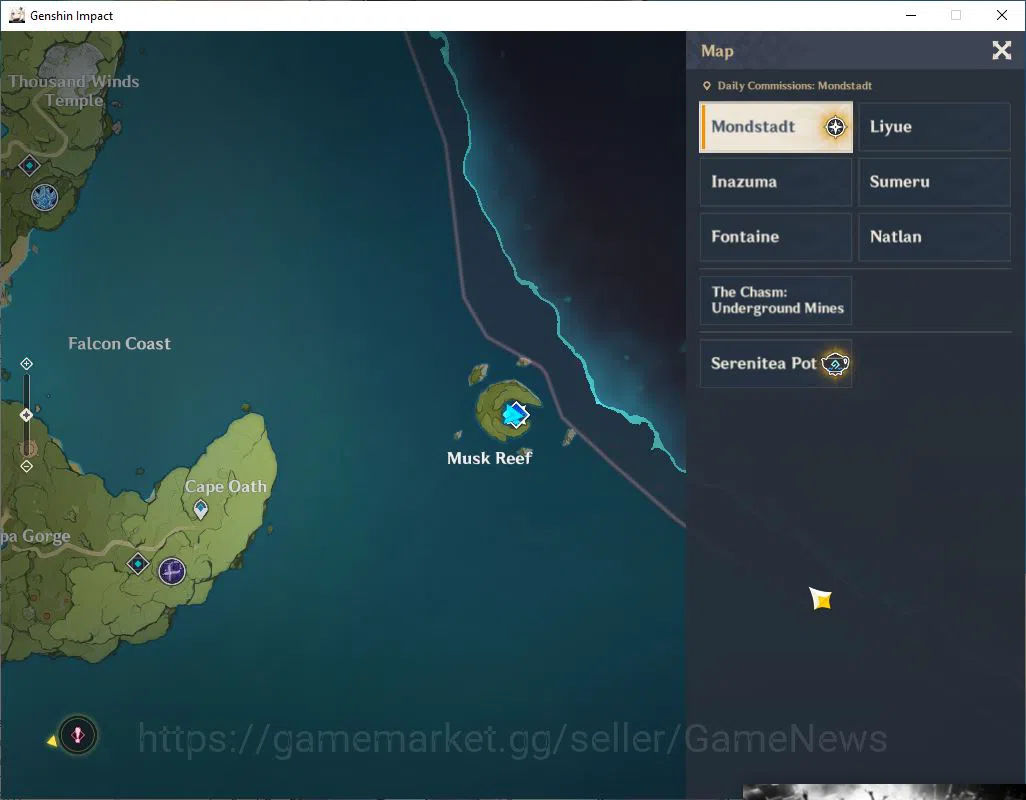
Task: Switch map to Sumeru
Action: [x=934, y=182]
